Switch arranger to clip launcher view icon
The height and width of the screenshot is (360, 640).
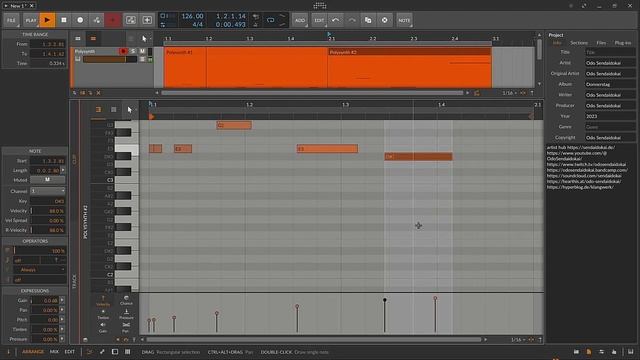(78, 38)
